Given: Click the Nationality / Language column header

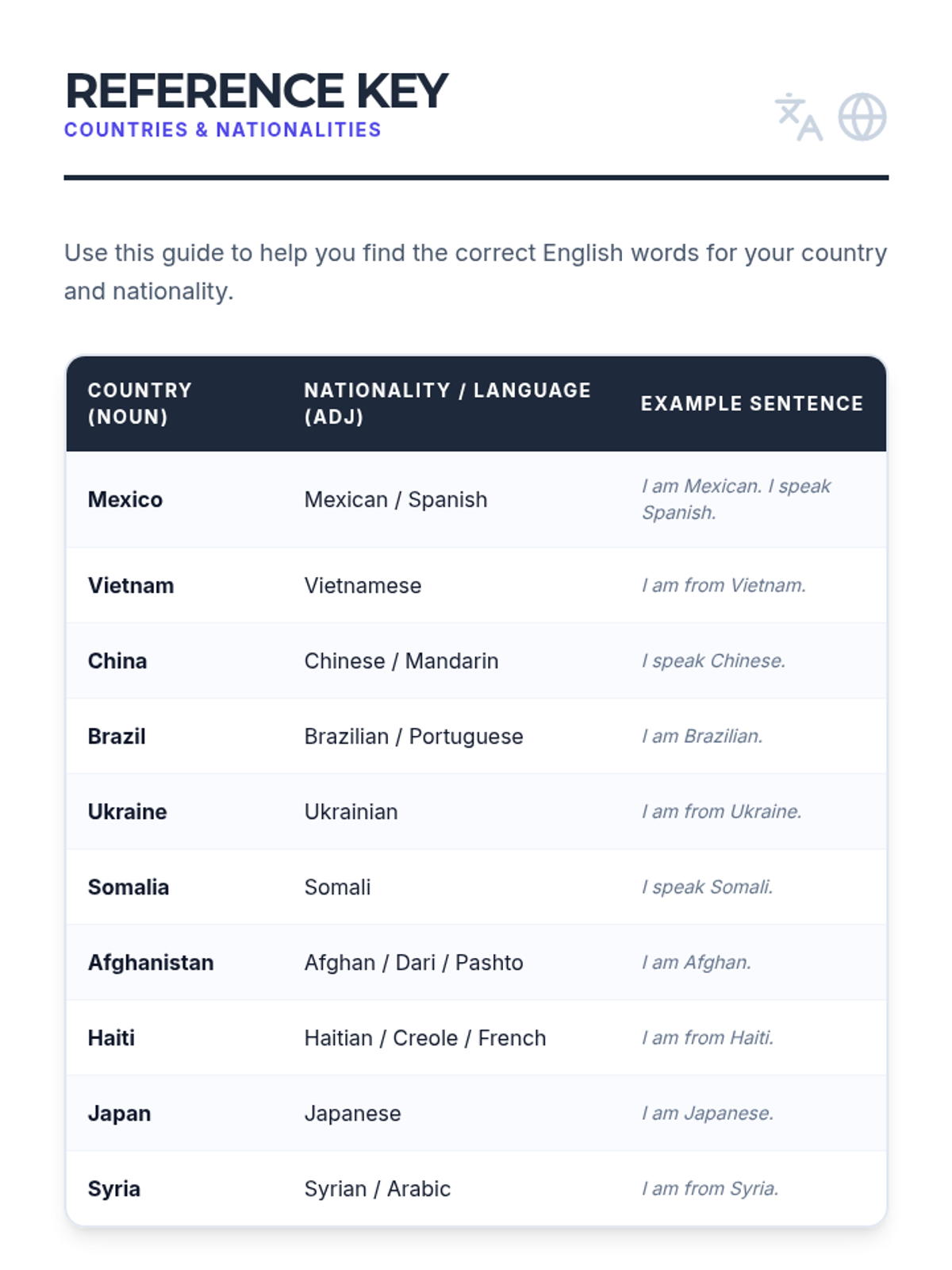Looking at the screenshot, I should click(447, 403).
